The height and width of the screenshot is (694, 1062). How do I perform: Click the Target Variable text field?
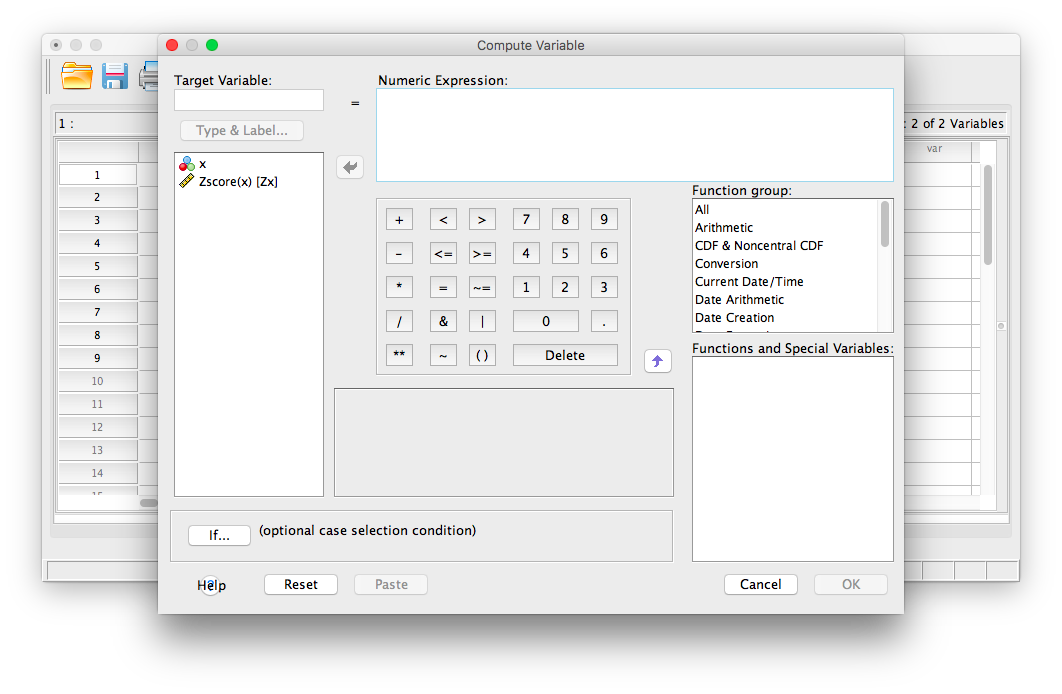pyautogui.click(x=249, y=100)
